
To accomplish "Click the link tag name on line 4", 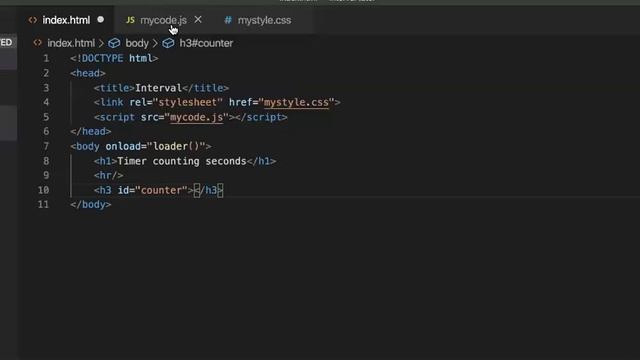I will point(111,102).
